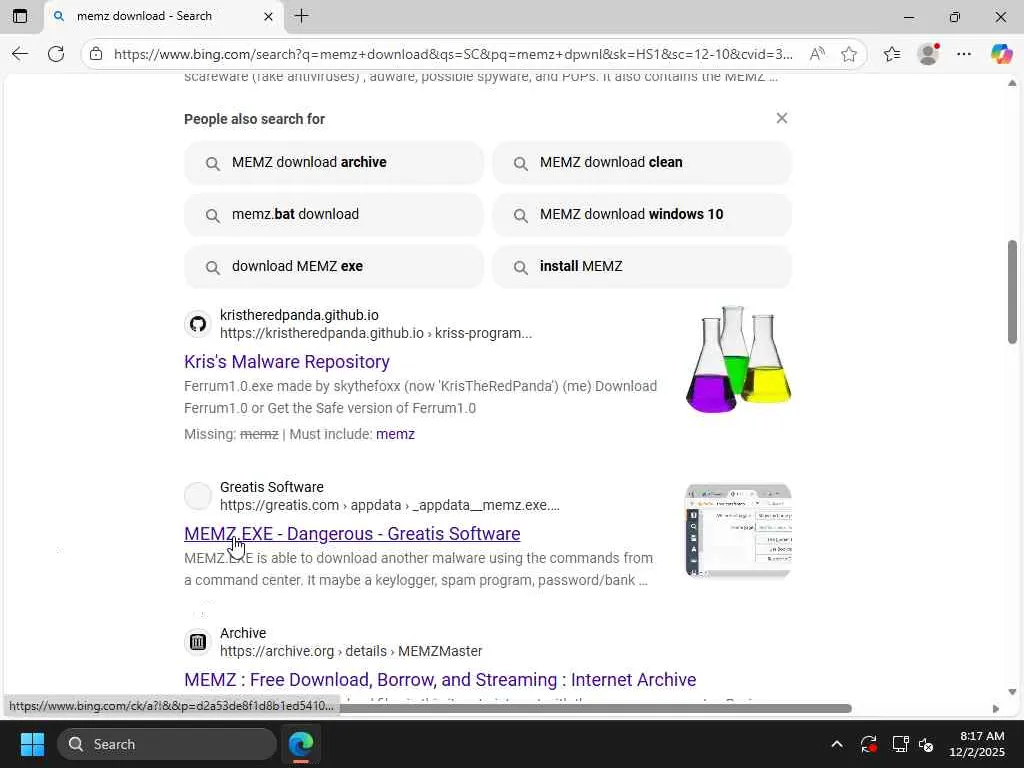
Task: Open Windows Update tray icon
Action: 868,744
